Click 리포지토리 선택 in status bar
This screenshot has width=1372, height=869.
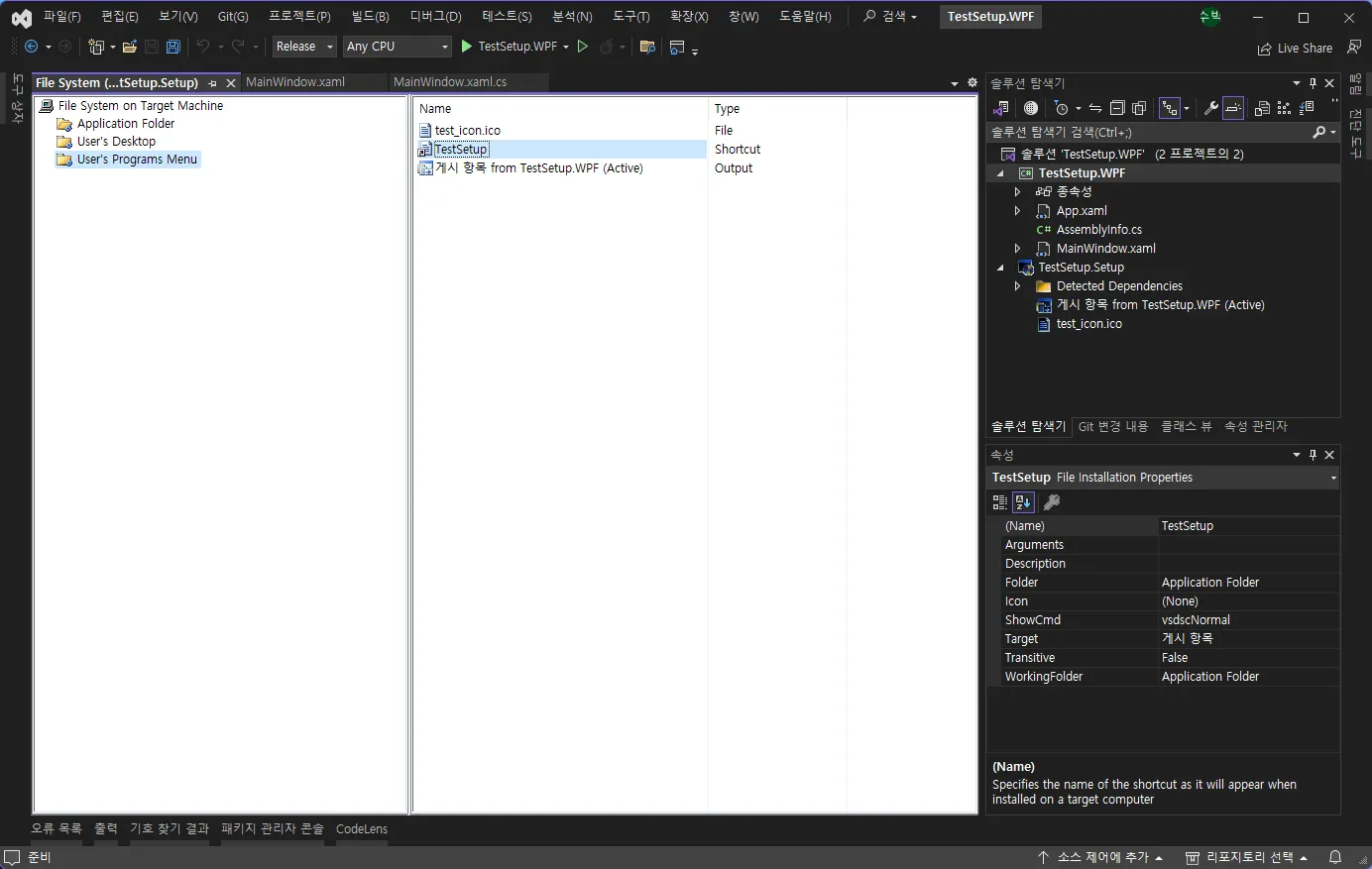(x=1247, y=857)
